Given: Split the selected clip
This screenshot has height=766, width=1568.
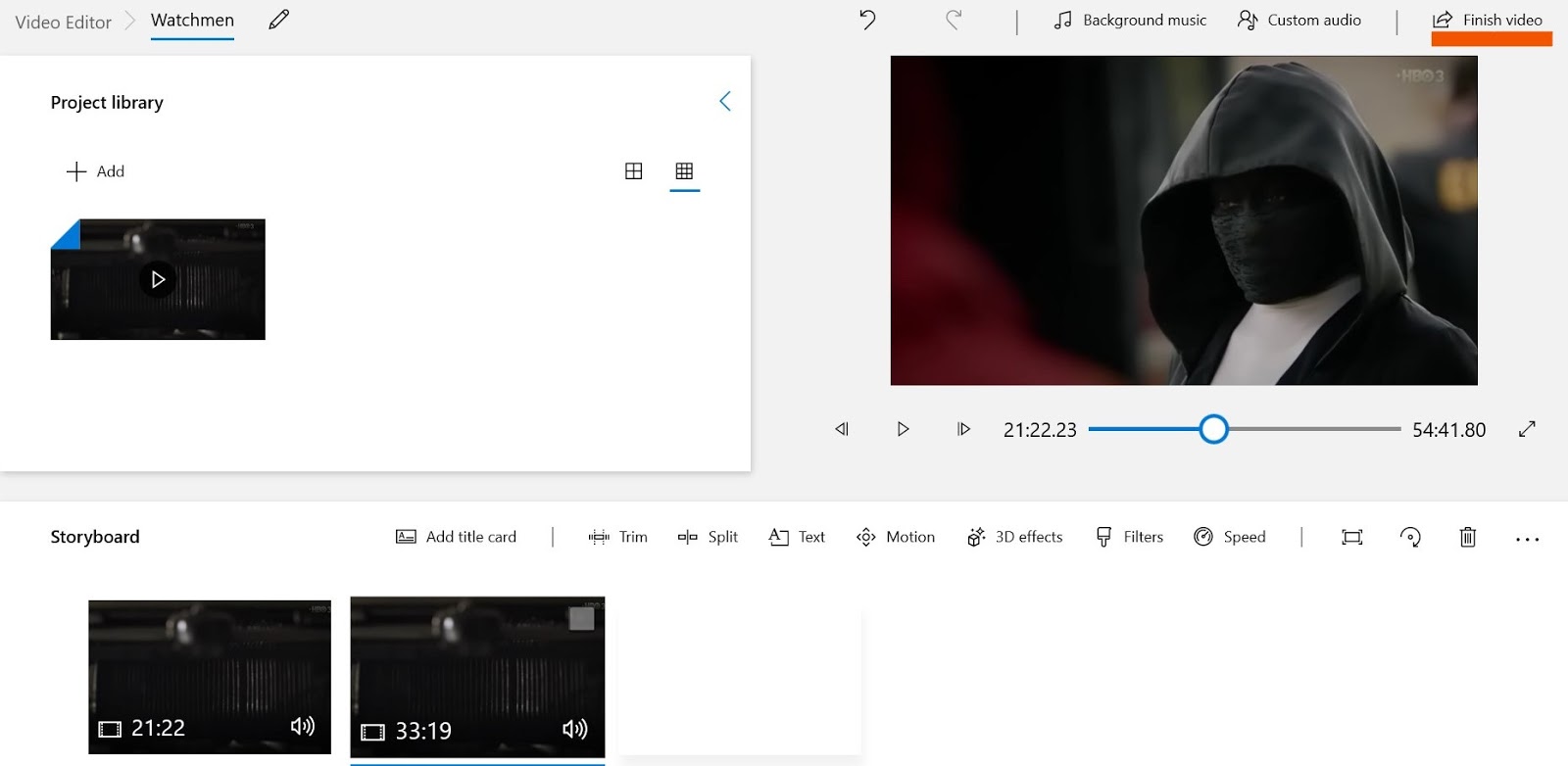Looking at the screenshot, I should [x=708, y=537].
